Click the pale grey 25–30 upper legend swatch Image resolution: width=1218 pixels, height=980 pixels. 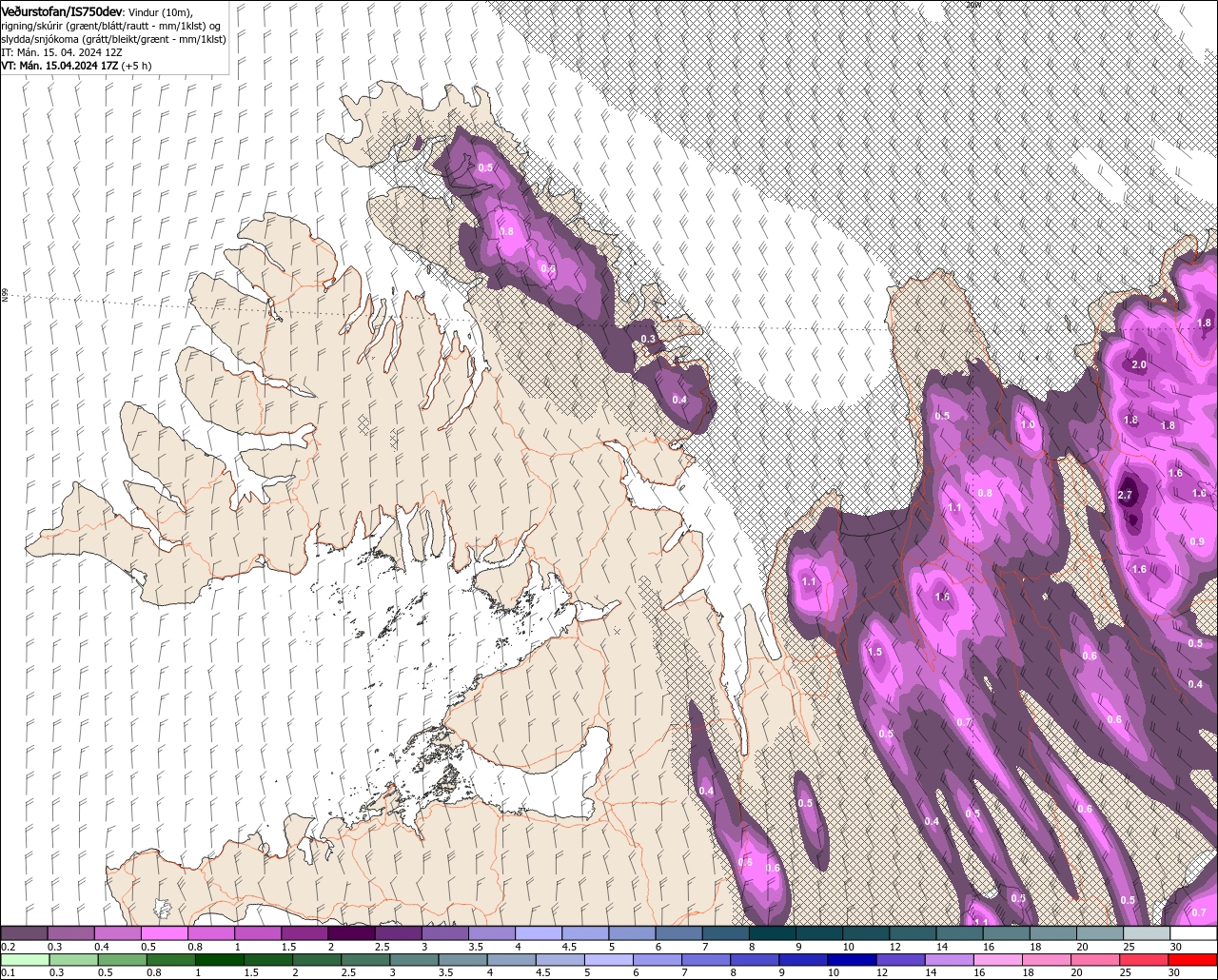tap(1147, 933)
